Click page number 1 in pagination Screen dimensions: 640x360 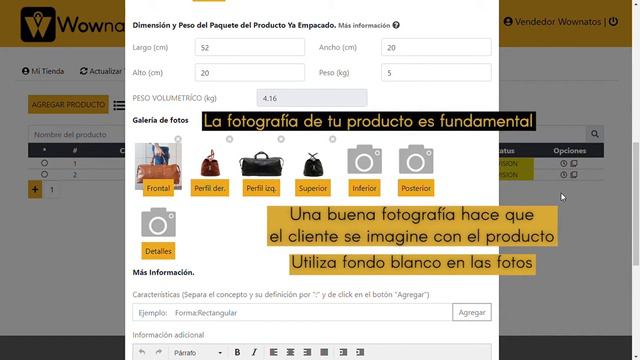click(52, 189)
